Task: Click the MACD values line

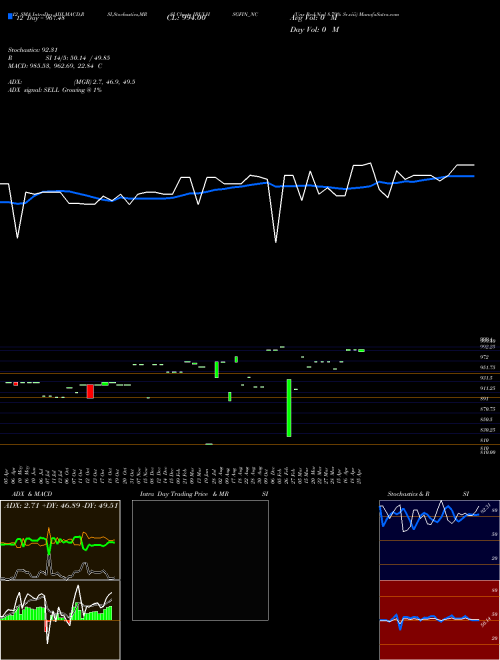Action: pyautogui.click(x=55, y=66)
